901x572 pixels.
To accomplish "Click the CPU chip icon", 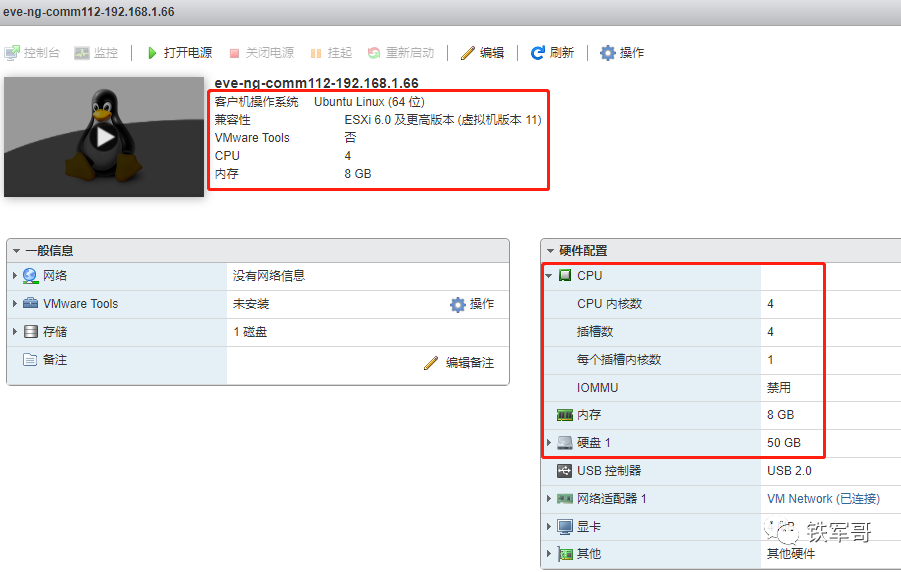I will pos(565,275).
